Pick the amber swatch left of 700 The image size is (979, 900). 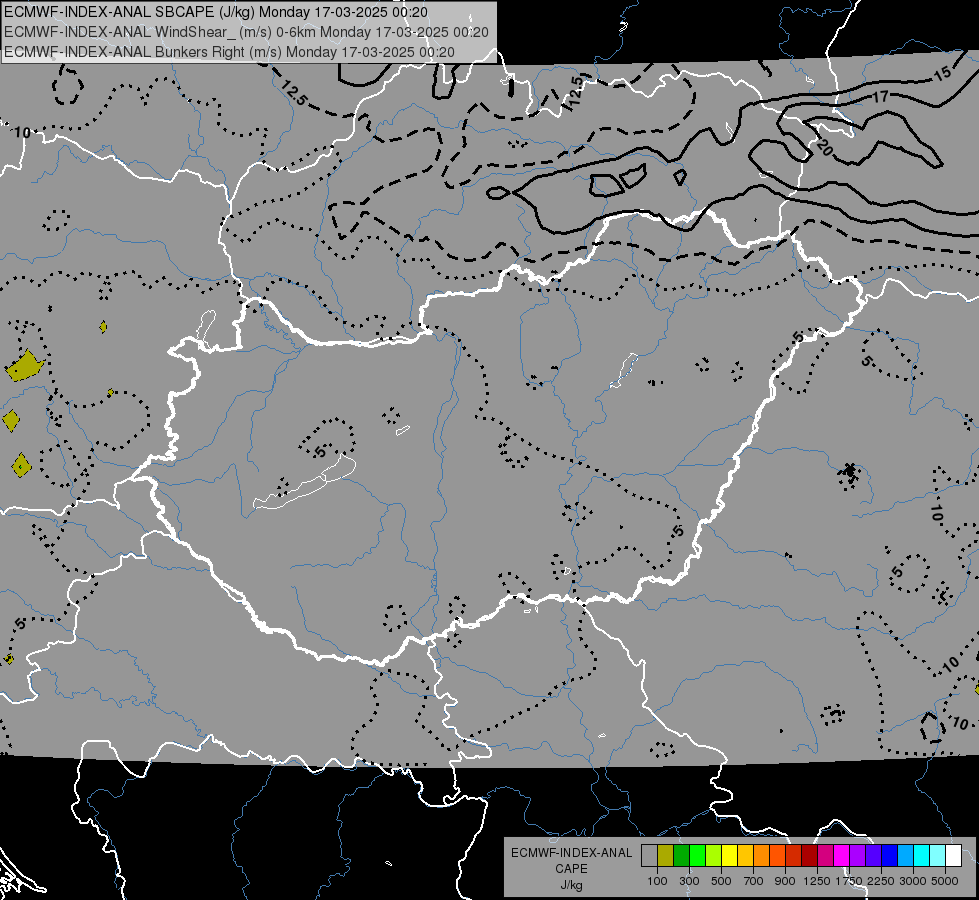click(745, 855)
